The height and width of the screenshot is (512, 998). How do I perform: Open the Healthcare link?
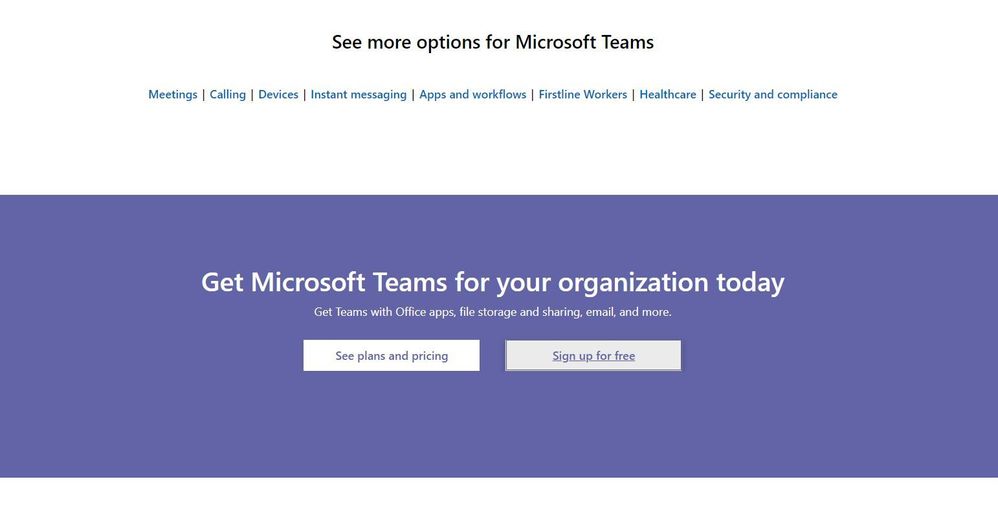(x=667, y=95)
